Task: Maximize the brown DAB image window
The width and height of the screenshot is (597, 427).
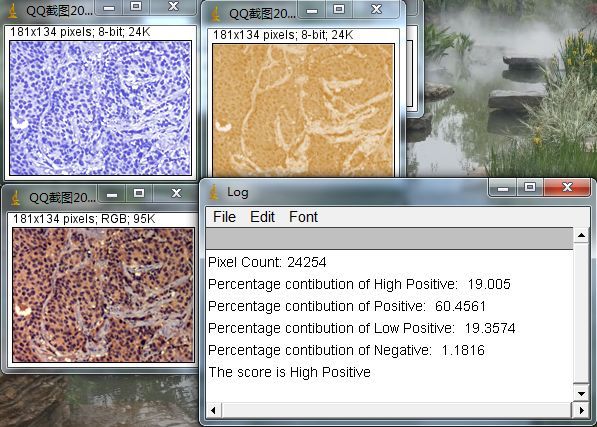Action: point(339,10)
